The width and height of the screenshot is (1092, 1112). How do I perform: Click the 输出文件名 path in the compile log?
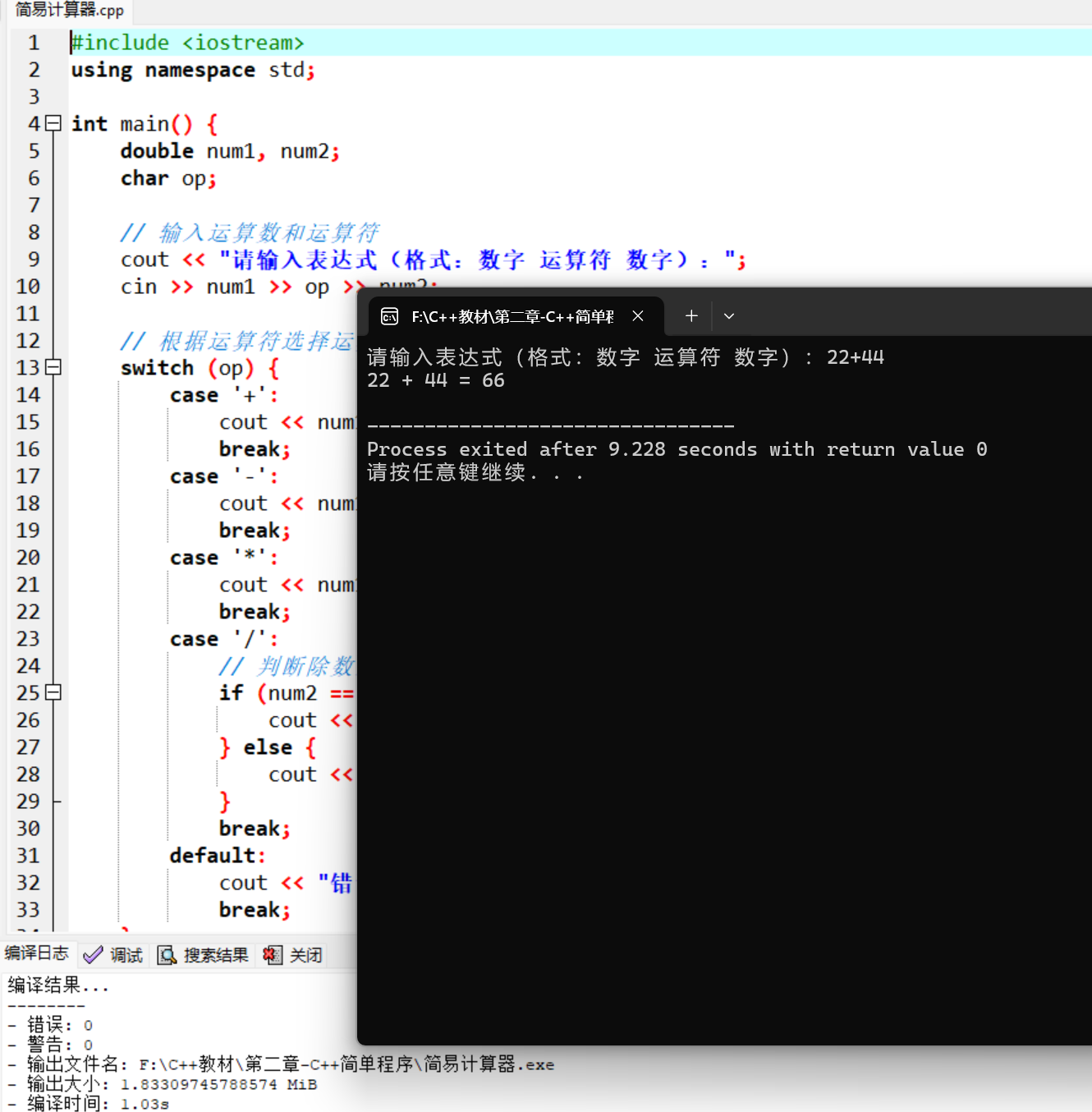282,1064
